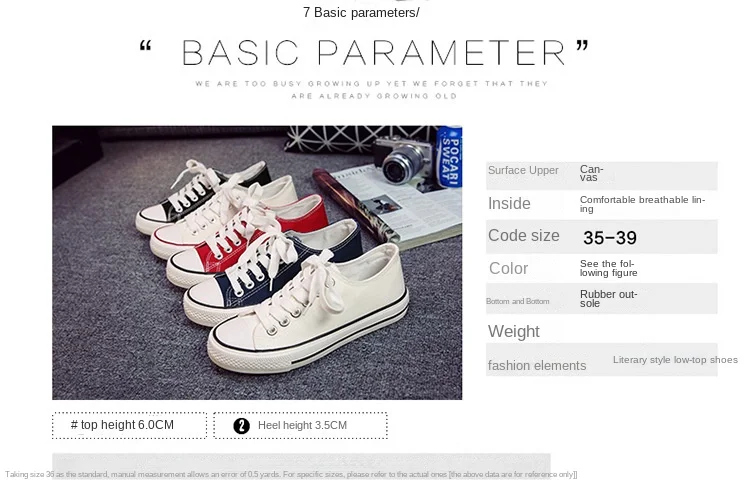Viewport: 750px width, 504px height.
Task: Click the opening quotation mark icon
Action: (x=145, y=46)
